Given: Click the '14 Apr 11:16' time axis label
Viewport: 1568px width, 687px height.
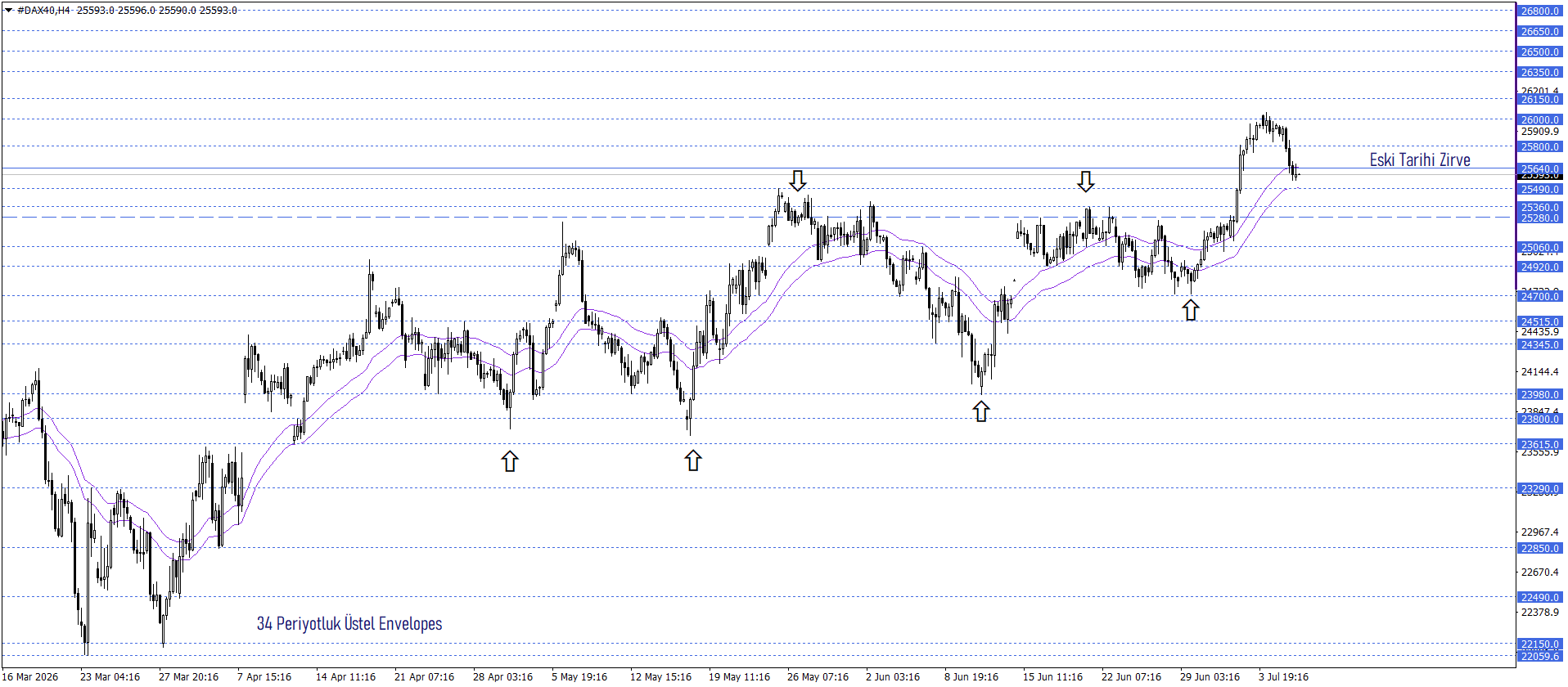Looking at the screenshot, I should [x=345, y=676].
